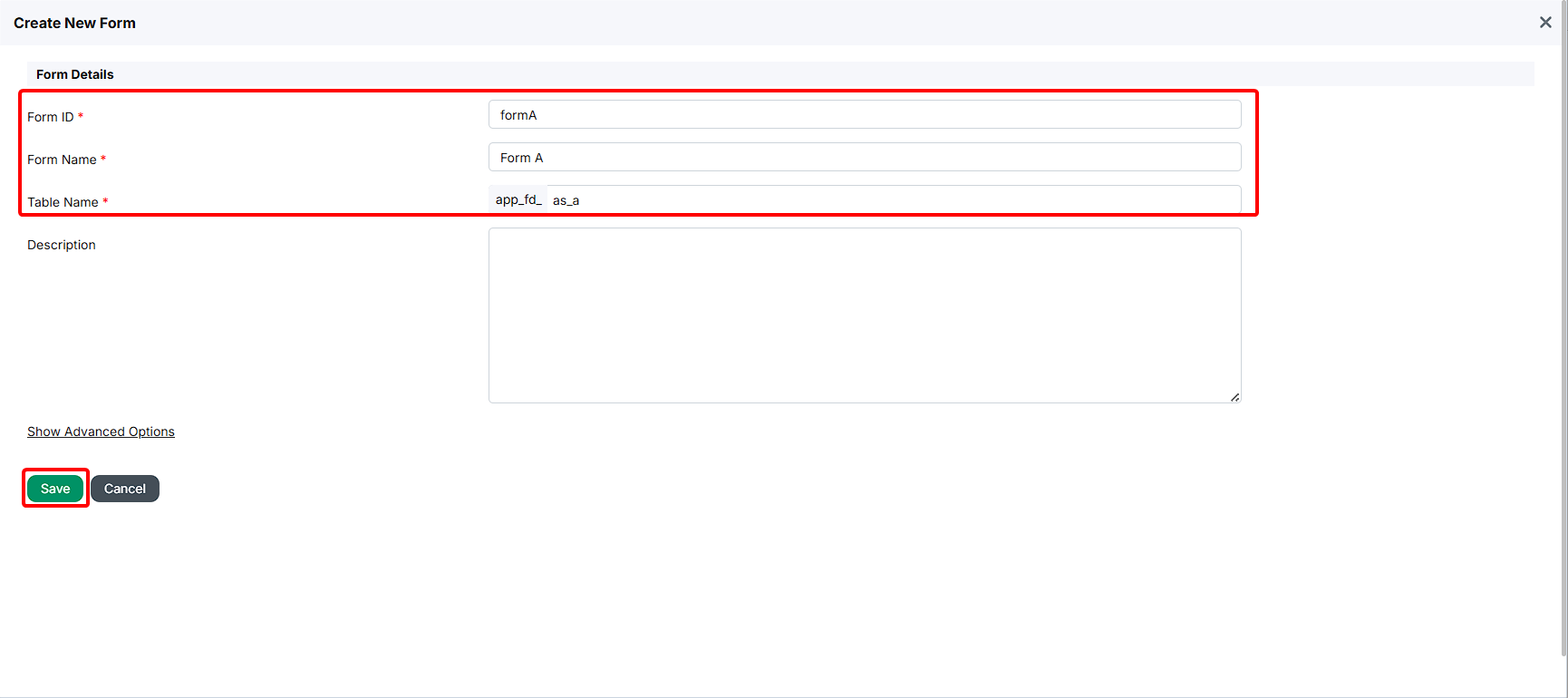The image size is (1568, 698).
Task: Click the Form ID input field
Action: pos(865,115)
